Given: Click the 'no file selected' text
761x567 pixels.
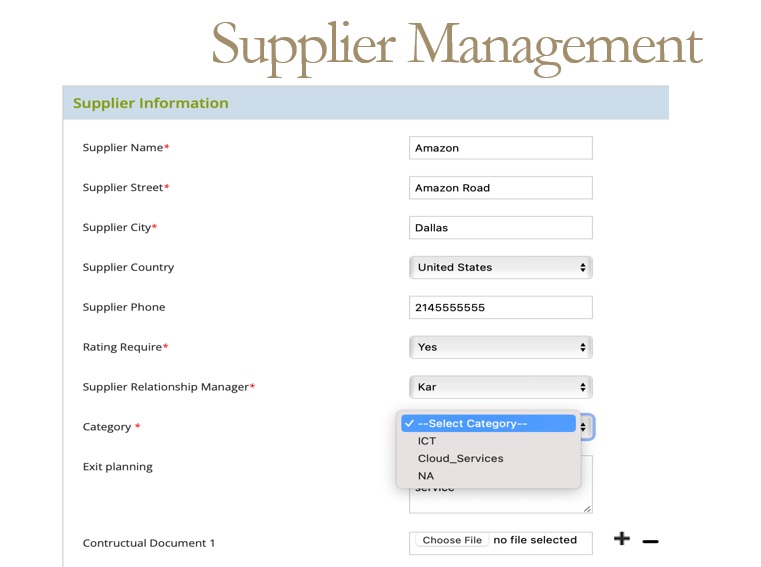Looking at the screenshot, I should click(535, 540).
